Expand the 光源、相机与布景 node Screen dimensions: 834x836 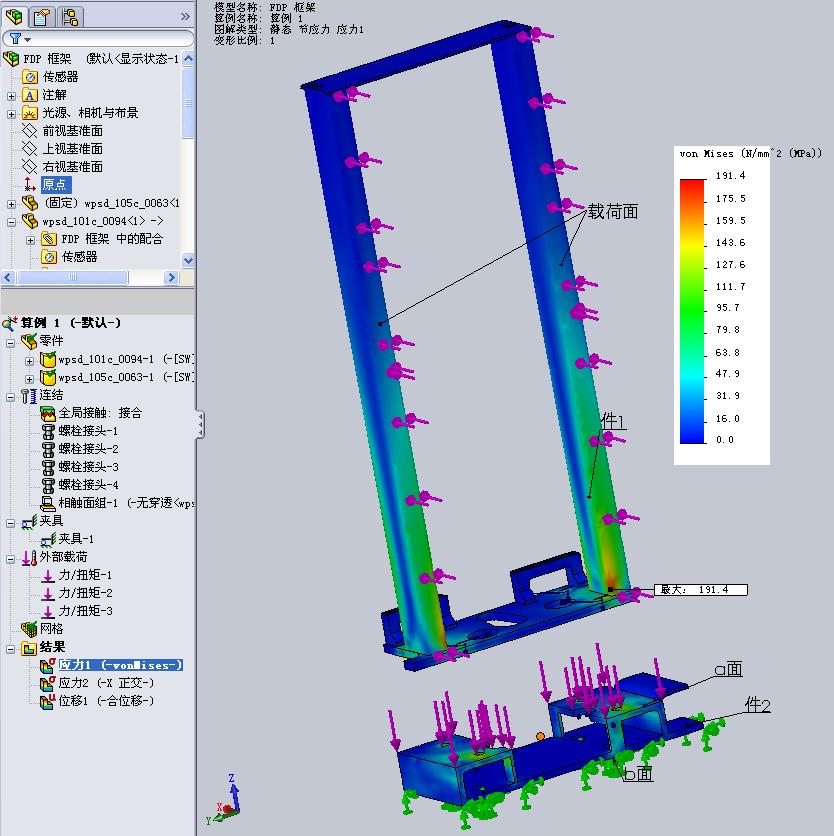pyautogui.click(x=11, y=114)
